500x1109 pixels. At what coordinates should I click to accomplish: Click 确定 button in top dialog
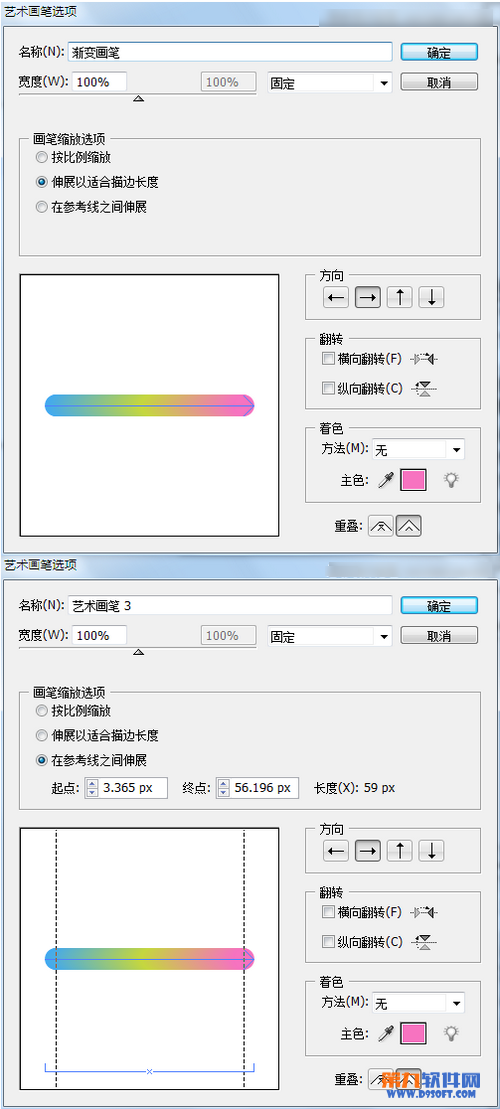(x=439, y=52)
